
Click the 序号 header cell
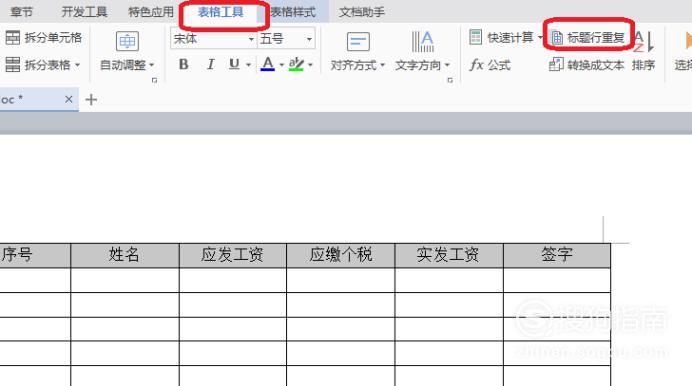pos(35,255)
